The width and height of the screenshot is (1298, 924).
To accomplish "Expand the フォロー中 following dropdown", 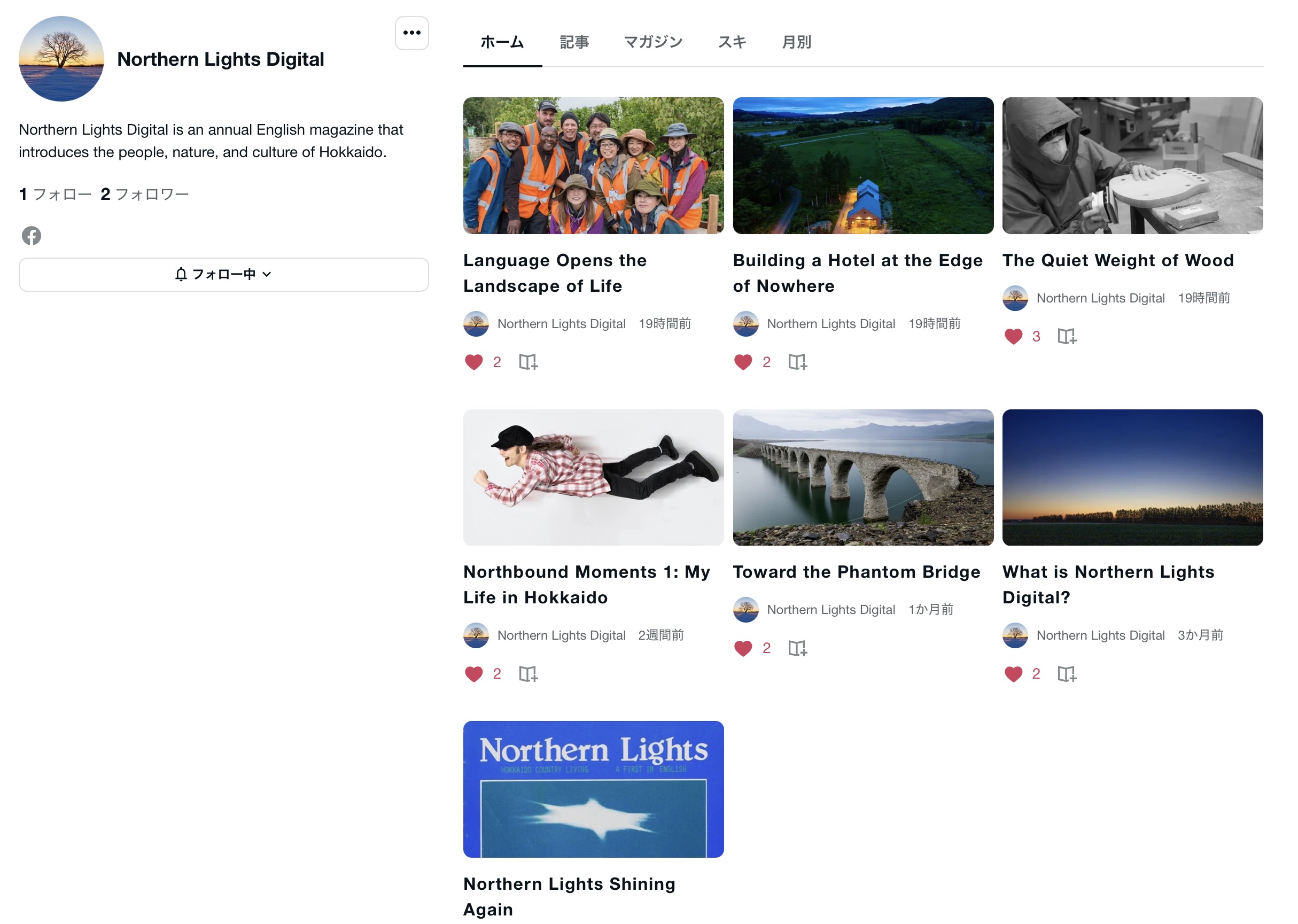I will click(223, 274).
